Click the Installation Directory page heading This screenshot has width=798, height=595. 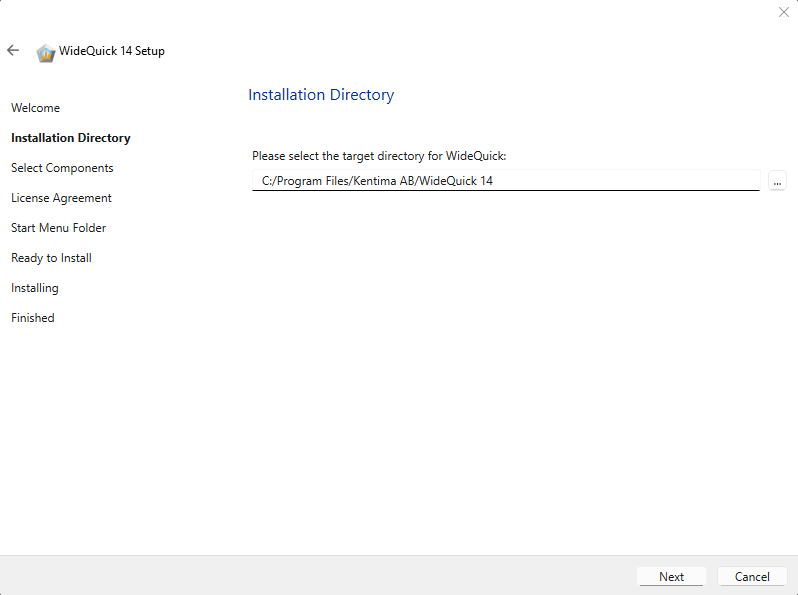click(x=321, y=95)
